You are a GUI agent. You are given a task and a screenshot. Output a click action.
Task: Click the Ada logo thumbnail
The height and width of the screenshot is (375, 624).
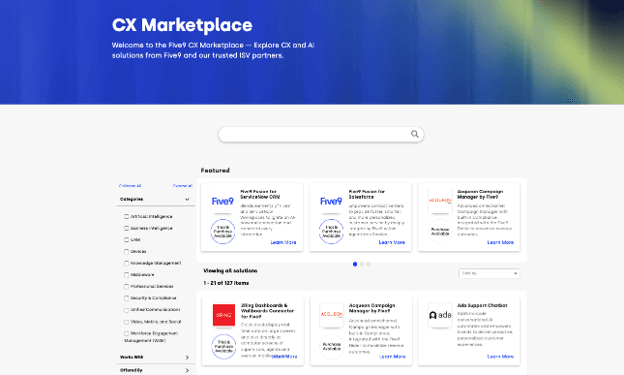440,315
